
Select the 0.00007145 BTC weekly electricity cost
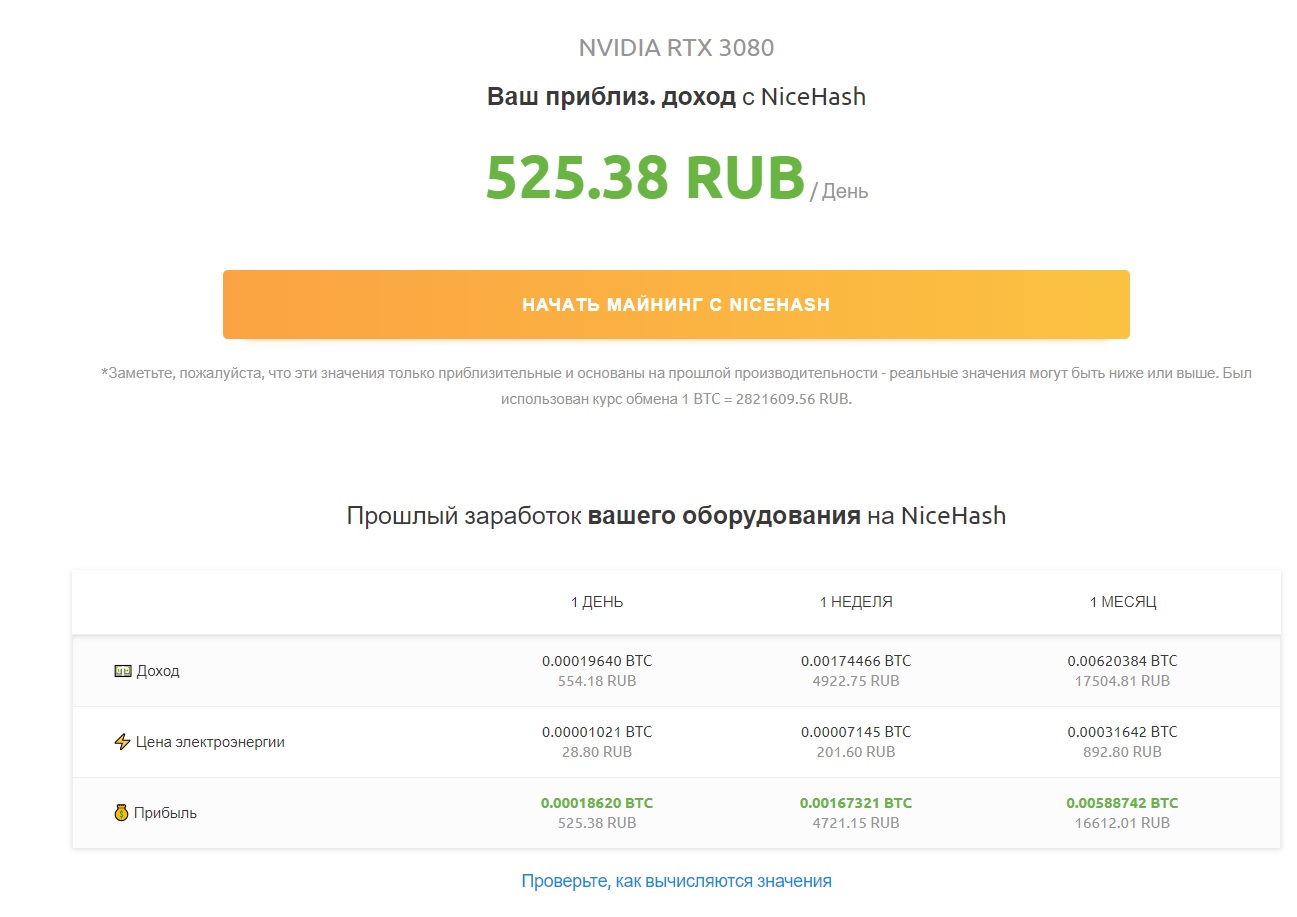point(856,732)
